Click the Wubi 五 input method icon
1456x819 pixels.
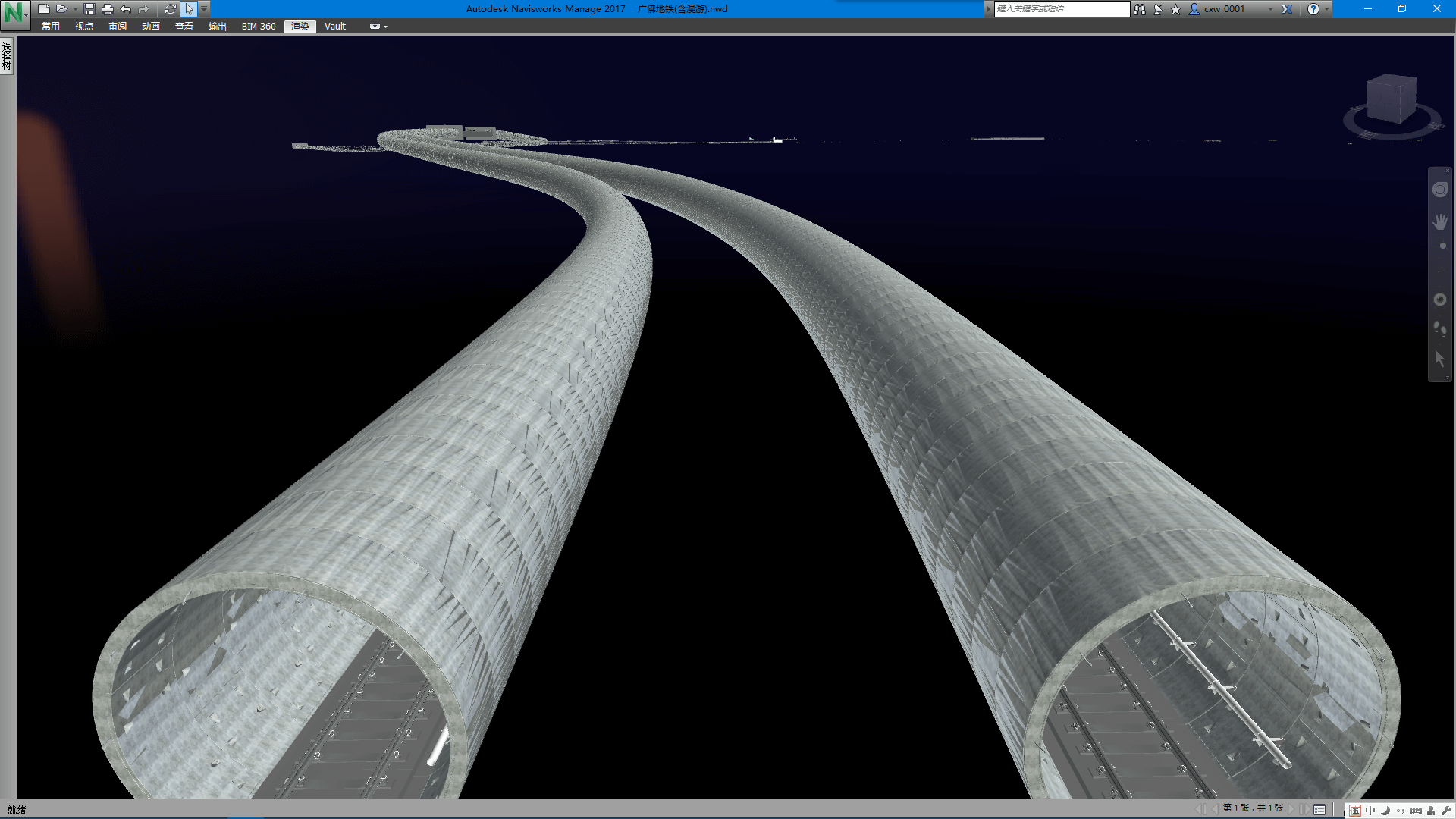tap(1355, 811)
